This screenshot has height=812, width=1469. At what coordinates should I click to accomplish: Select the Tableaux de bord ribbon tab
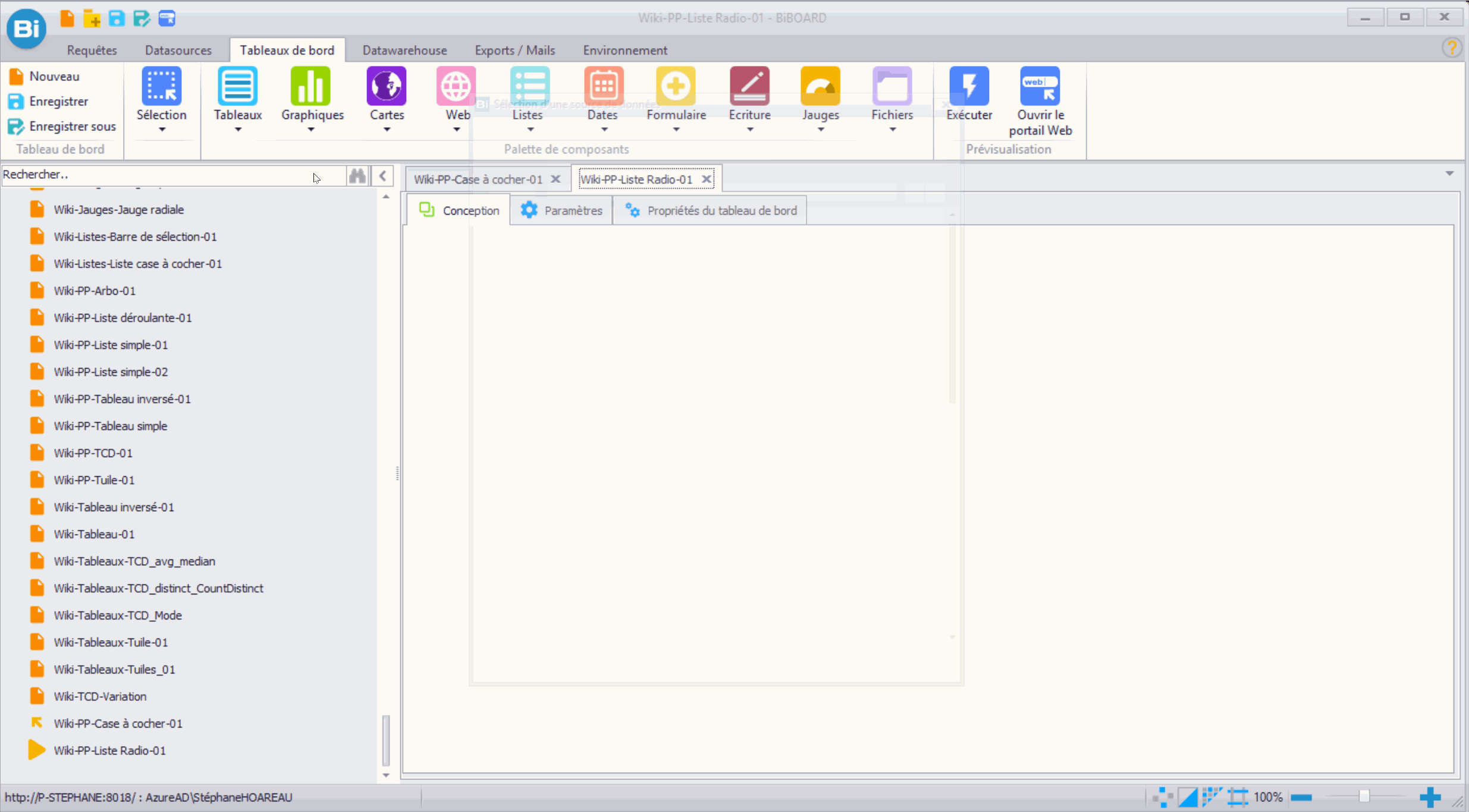[287, 50]
